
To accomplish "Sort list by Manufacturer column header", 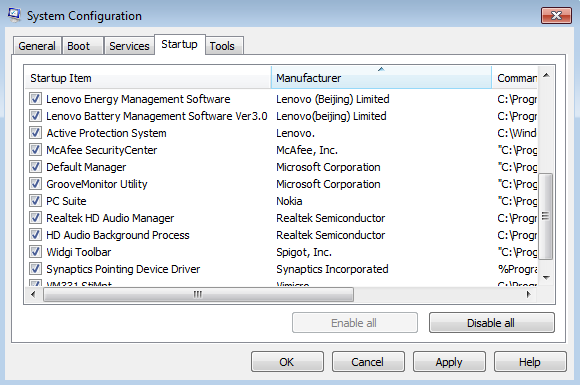I will tap(382, 78).
